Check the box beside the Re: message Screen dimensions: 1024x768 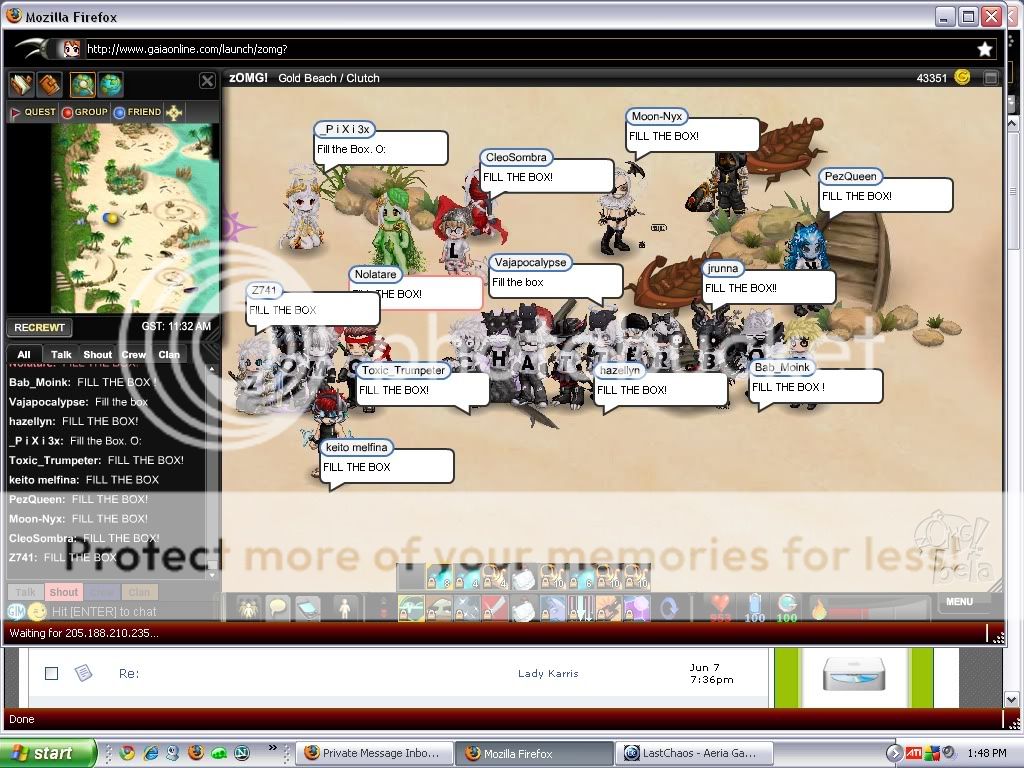pyautogui.click(x=51, y=674)
